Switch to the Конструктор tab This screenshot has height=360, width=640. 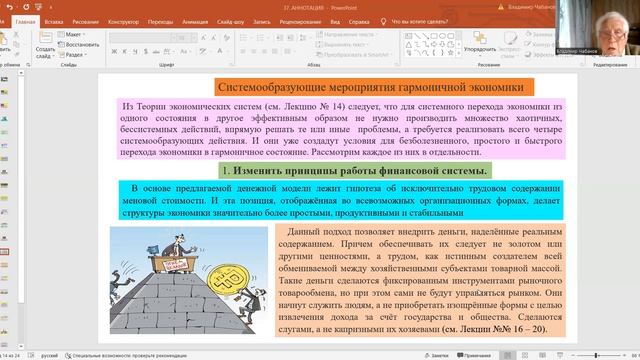(123, 22)
